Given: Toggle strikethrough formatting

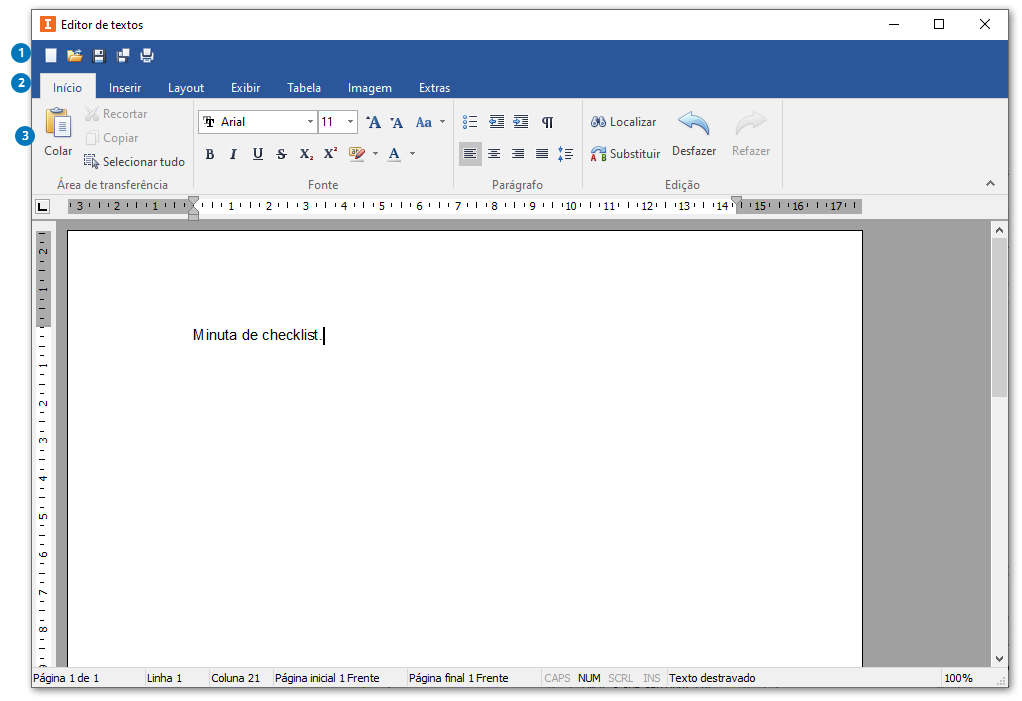Looking at the screenshot, I should (282, 154).
